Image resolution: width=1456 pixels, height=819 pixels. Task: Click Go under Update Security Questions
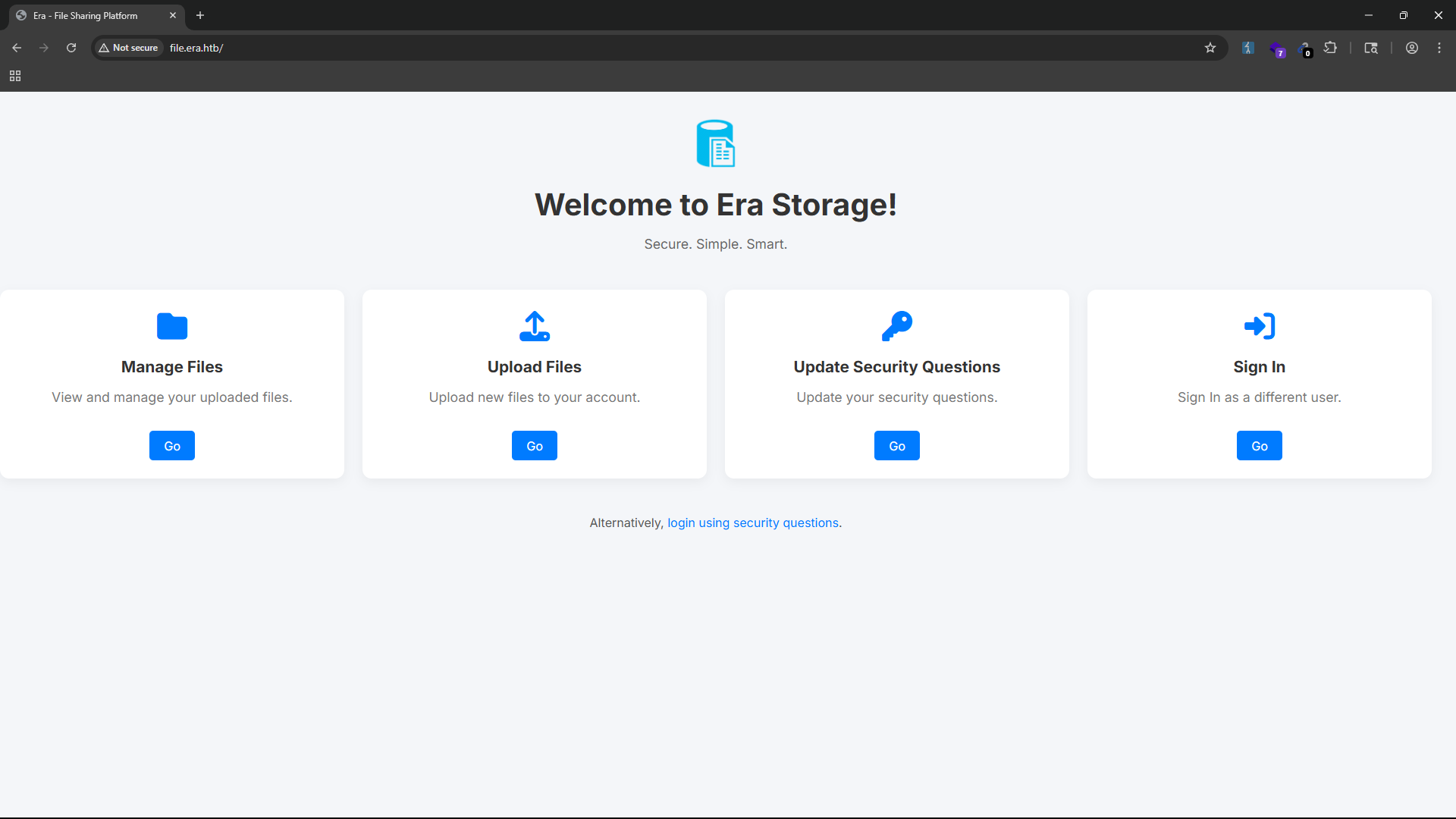click(897, 446)
